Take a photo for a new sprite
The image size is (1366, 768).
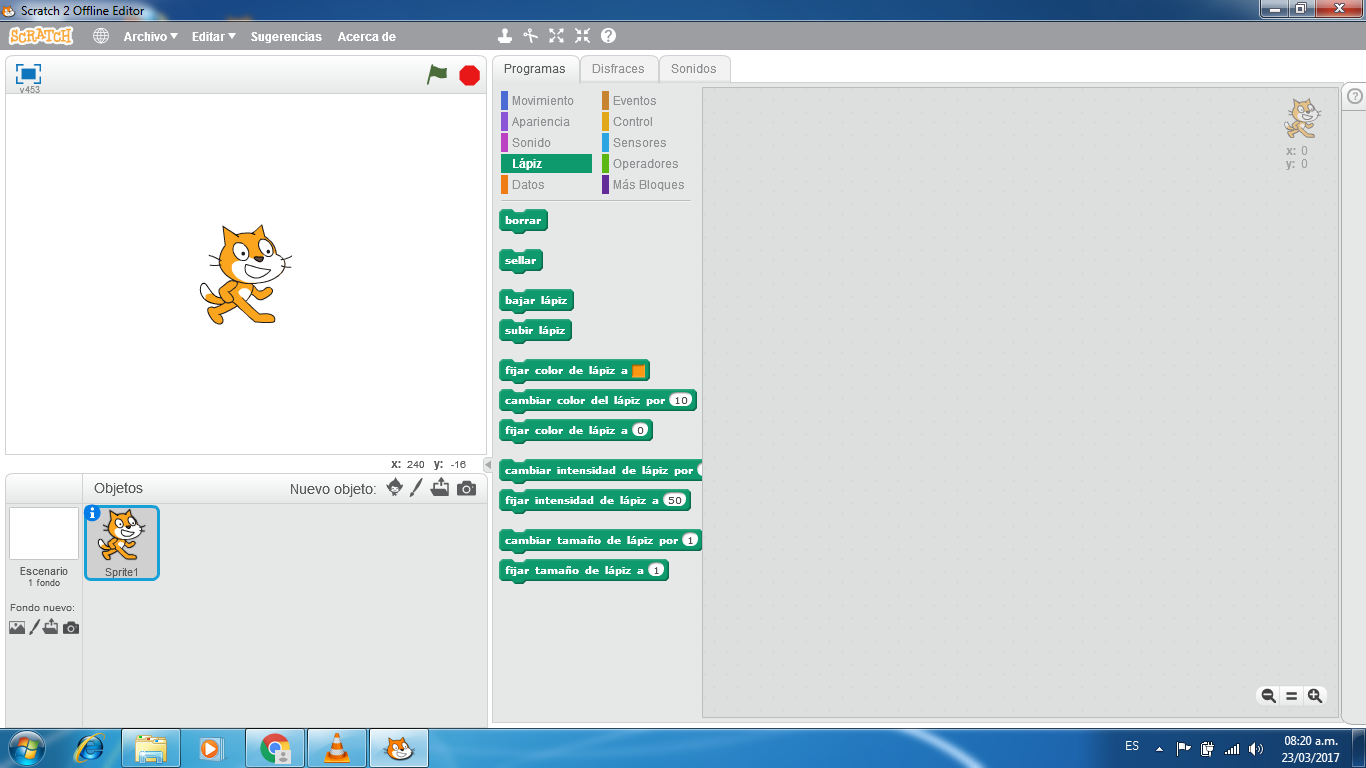click(x=464, y=488)
